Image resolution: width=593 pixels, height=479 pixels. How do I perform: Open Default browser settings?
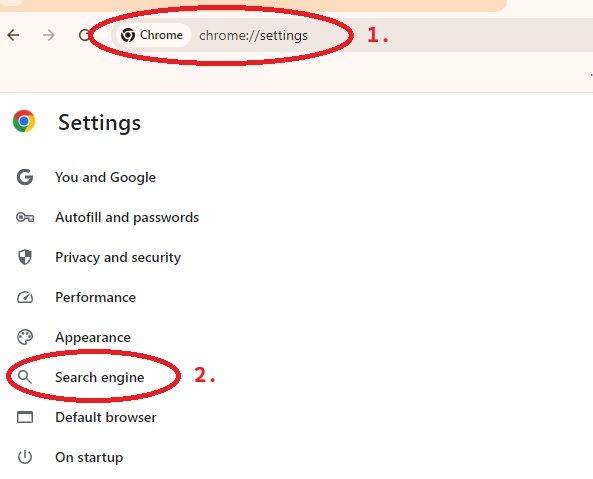click(x=106, y=417)
